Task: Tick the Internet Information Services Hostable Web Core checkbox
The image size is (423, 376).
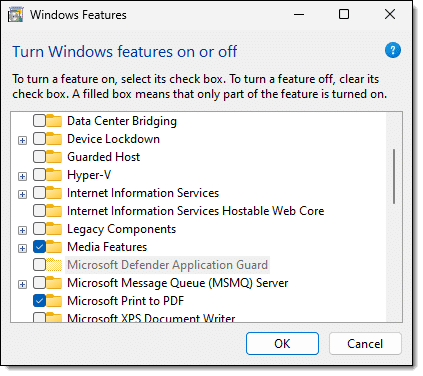Action: (39, 211)
